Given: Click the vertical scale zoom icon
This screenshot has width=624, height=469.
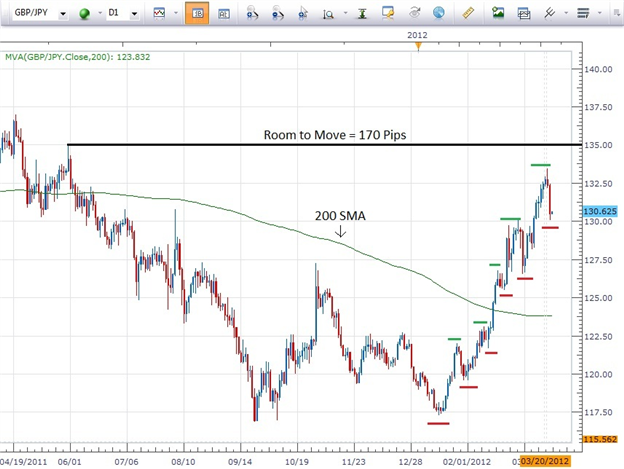Looking at the screenshot, I should click(x=328, y=14).
